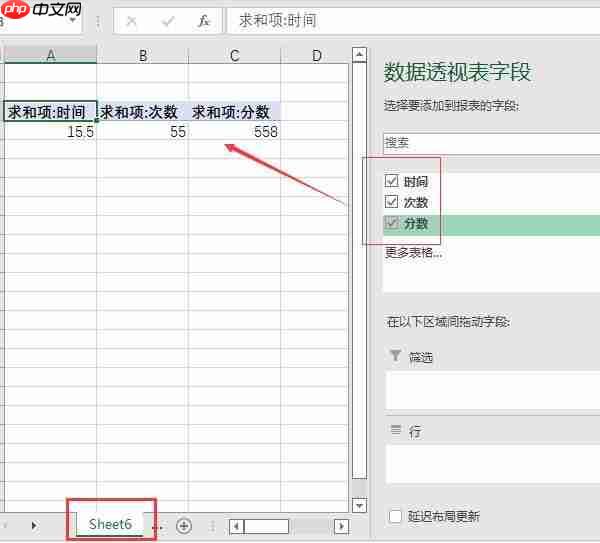Select the cell with value 55
Image resolution: width=600 pixels, height=543 pixels.
point(143,131)
